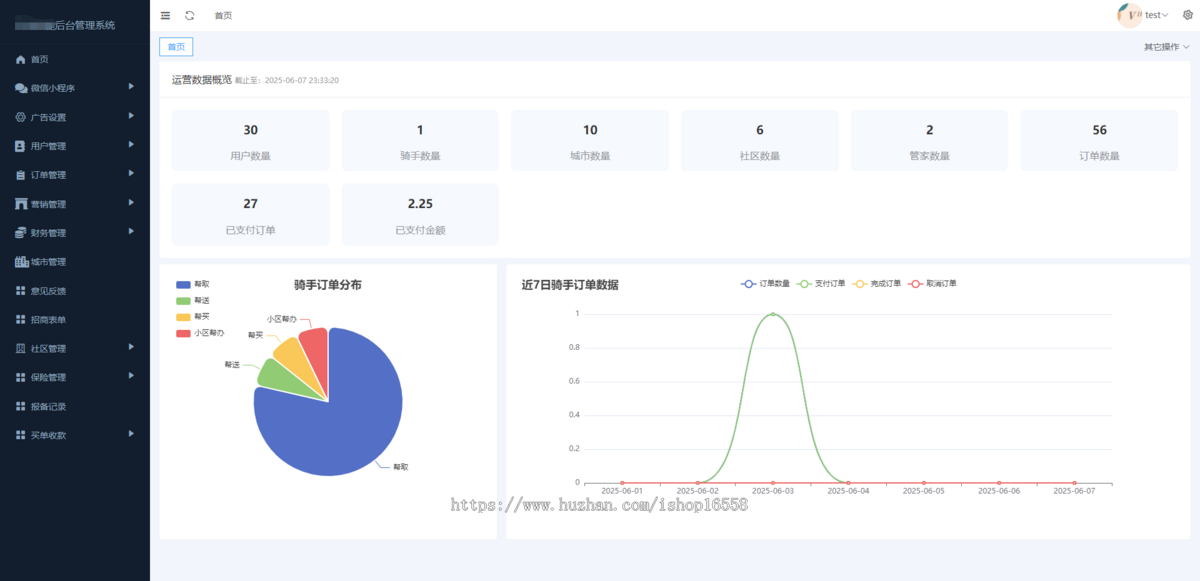1200x581 pixels.
Task: Click the home icon beside 首页 in sidebar
Action: tap(21, 59)
